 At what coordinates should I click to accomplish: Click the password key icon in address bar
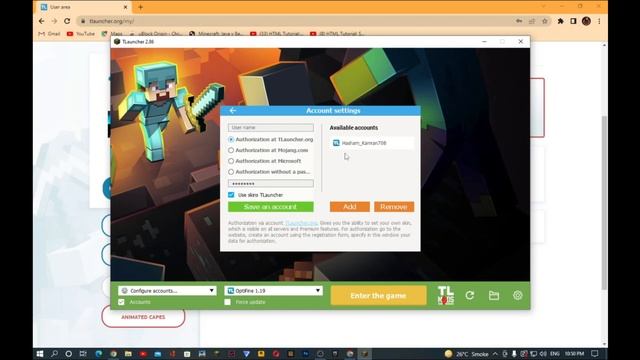coord(519,21)
